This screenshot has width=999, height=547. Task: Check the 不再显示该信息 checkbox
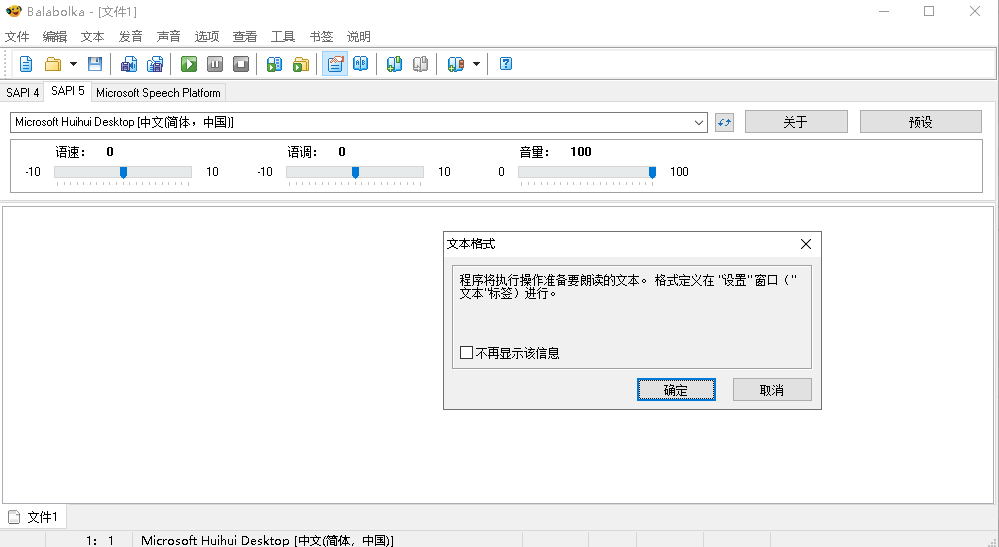pos(466,353)
